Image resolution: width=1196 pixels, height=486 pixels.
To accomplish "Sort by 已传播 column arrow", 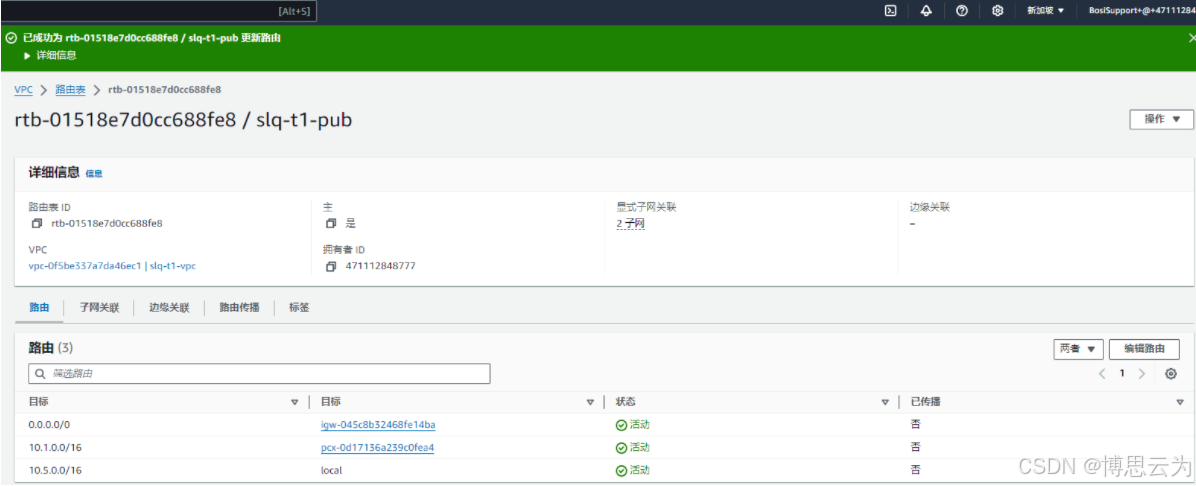I will (1180, 402).
